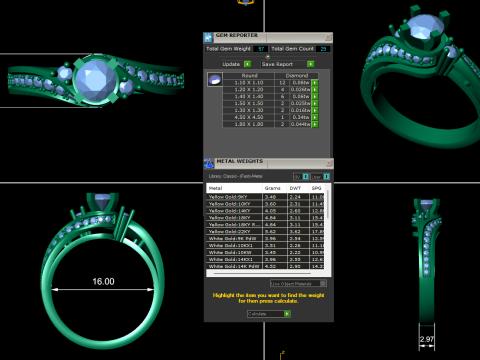Screen dimensions: 480x360
Task: Click the green Calculate arrow icon
Action: pyautogui.click(x=287, y=314)
